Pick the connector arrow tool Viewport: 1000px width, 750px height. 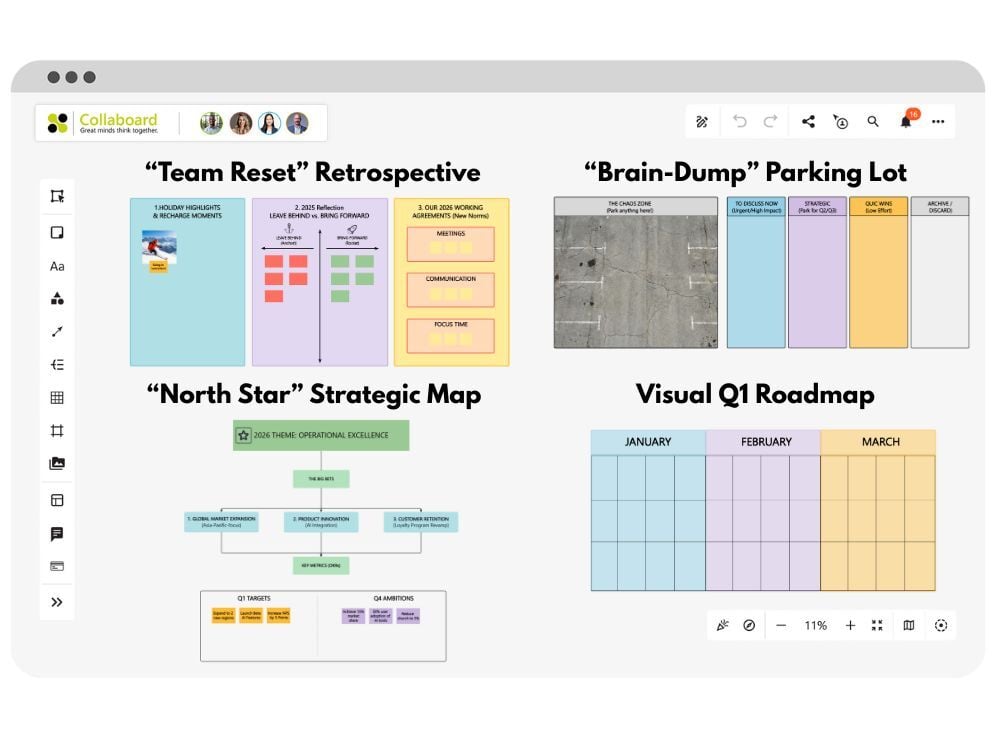(x=57, y=331)
